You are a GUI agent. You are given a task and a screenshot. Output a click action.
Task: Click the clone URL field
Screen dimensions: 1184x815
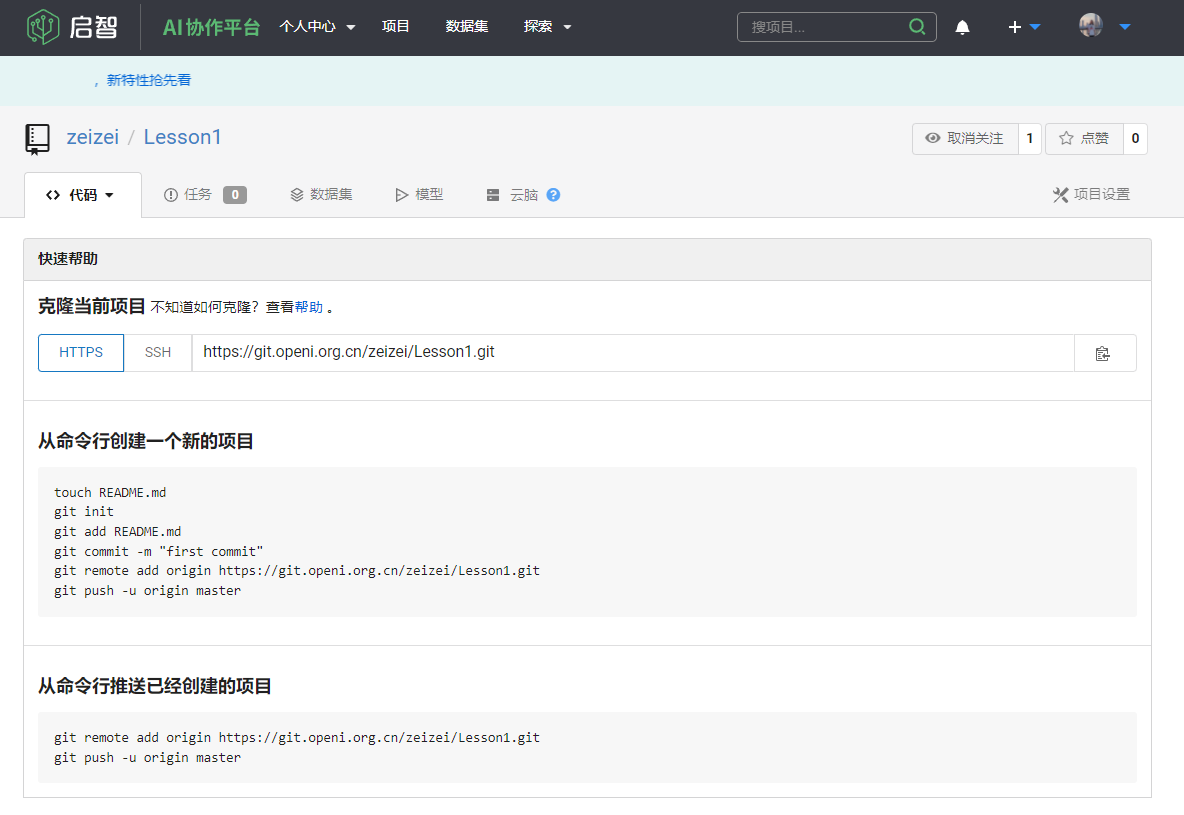pyautogui.click(x=633, y=353)
